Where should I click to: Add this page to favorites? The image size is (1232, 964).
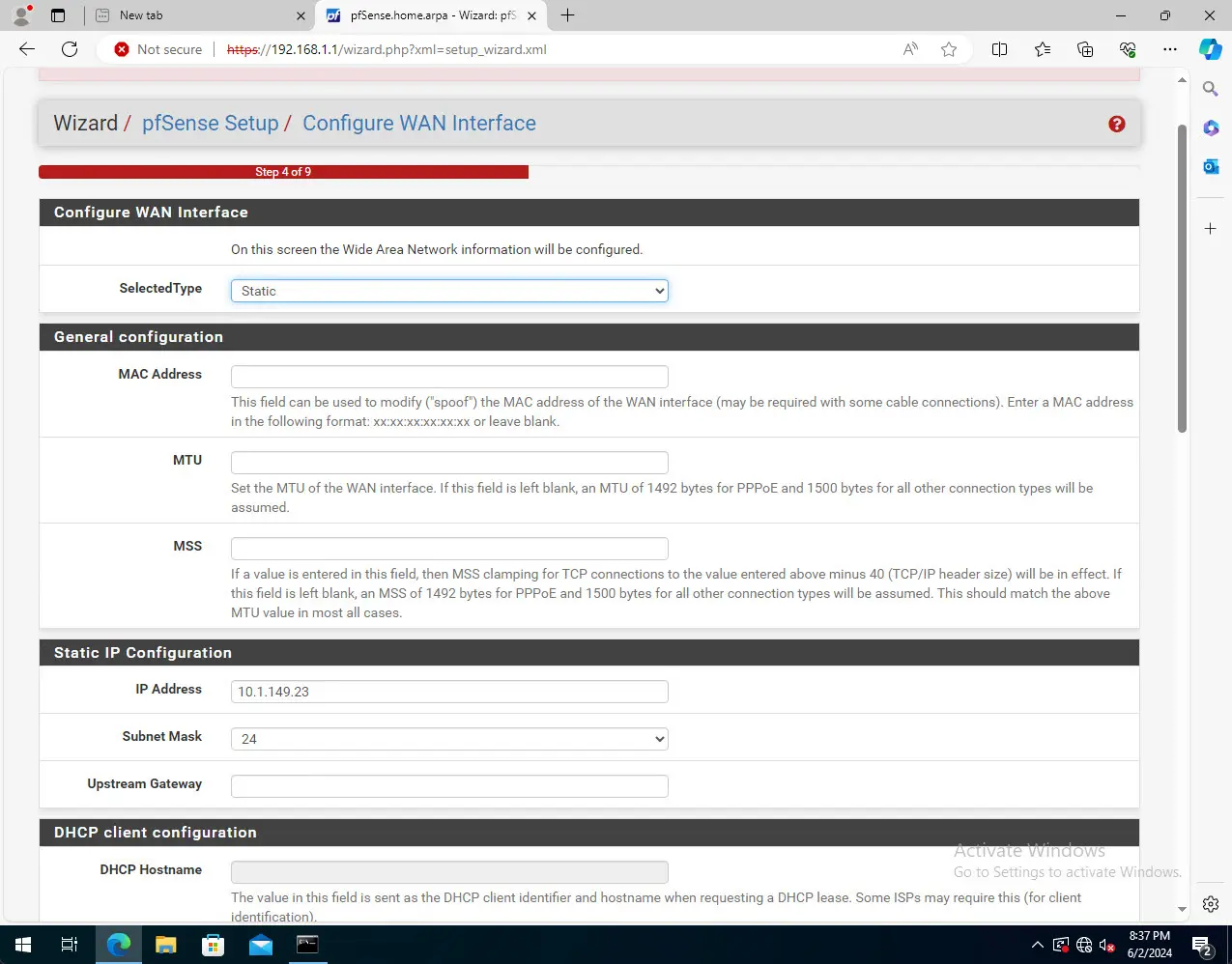tap(949, 49)
